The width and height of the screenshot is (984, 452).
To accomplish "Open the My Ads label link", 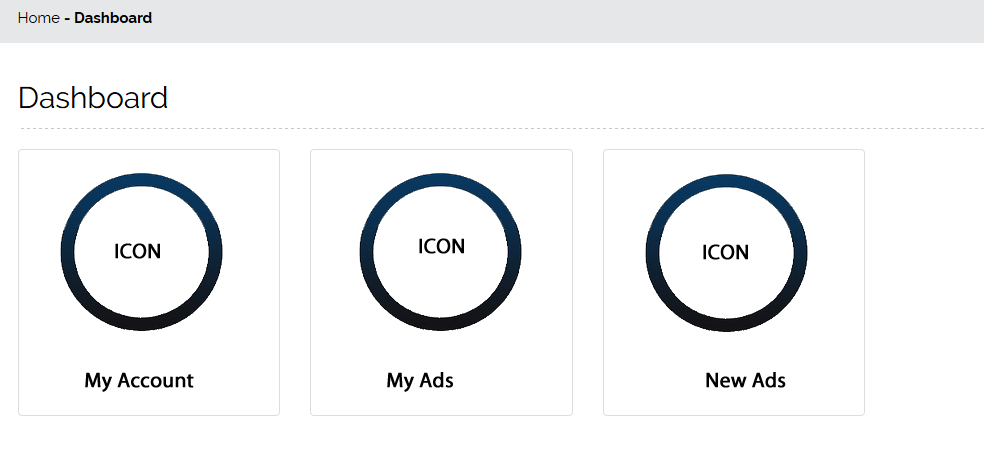I will [420, 381].
